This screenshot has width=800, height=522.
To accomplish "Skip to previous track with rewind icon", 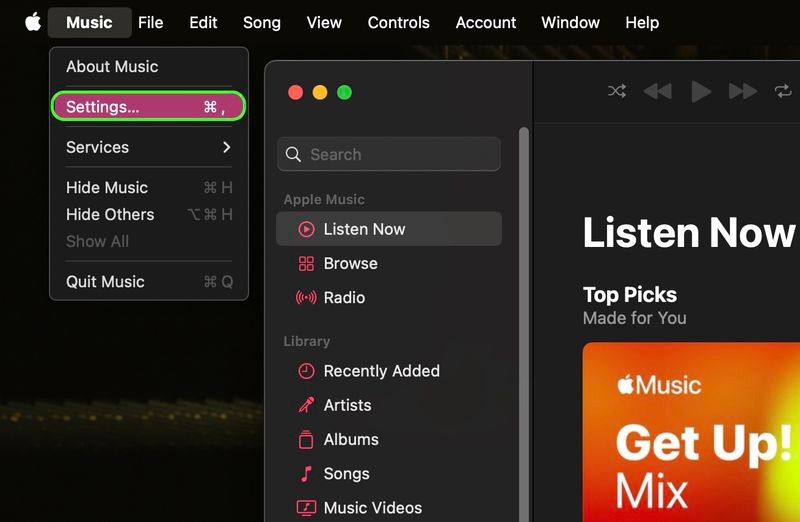I will [x=657, y=92].
